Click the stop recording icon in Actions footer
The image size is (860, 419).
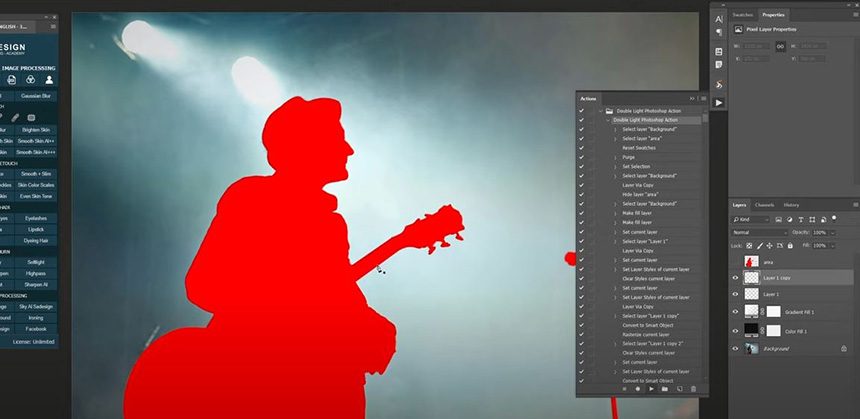tap(625, 389)
